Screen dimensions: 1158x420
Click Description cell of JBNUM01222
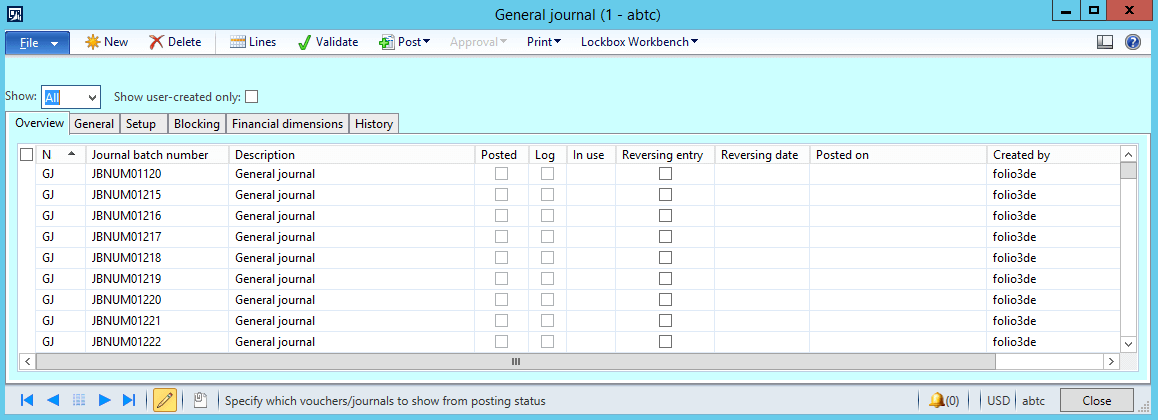point(352,342)
